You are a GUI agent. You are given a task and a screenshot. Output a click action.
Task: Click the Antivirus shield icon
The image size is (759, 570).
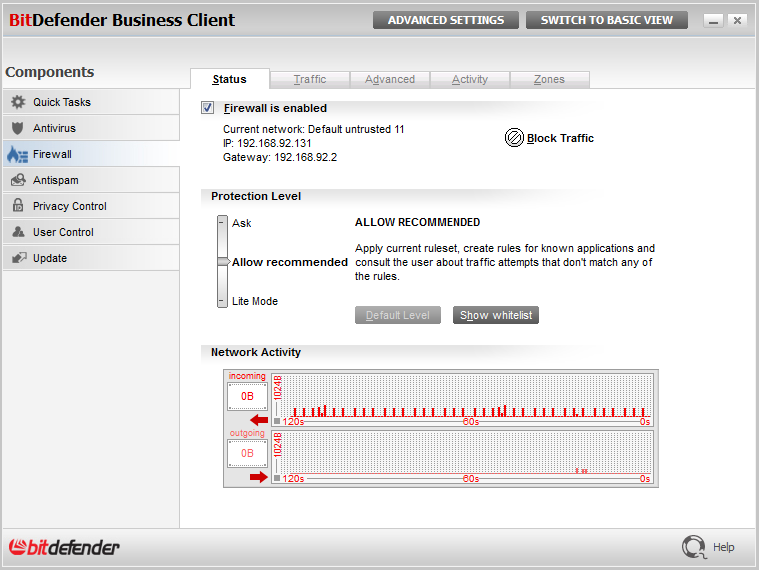click(17, 128)
